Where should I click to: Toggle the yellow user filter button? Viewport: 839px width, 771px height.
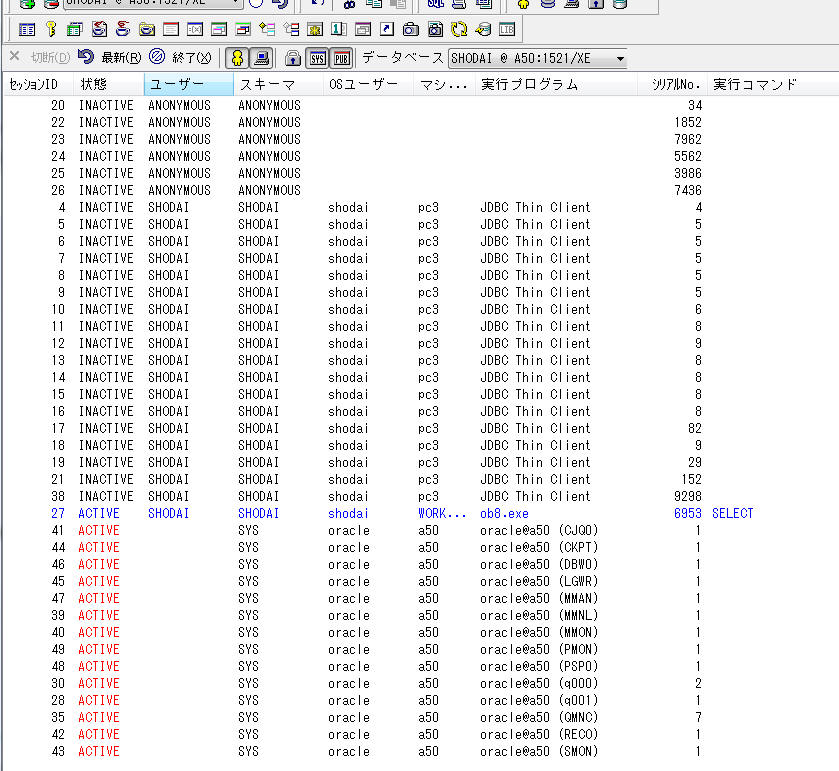point(237,58)
